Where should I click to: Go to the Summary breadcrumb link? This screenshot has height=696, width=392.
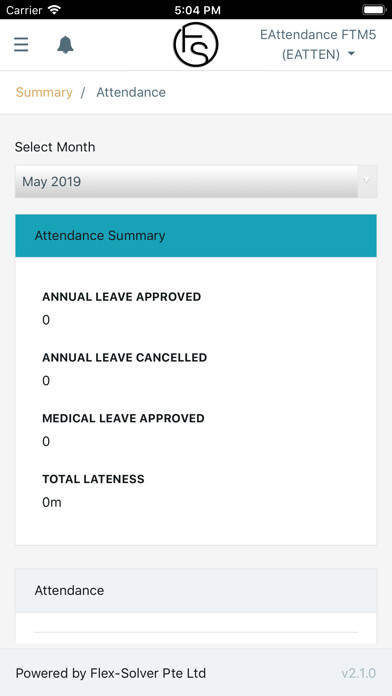(44, 92)
